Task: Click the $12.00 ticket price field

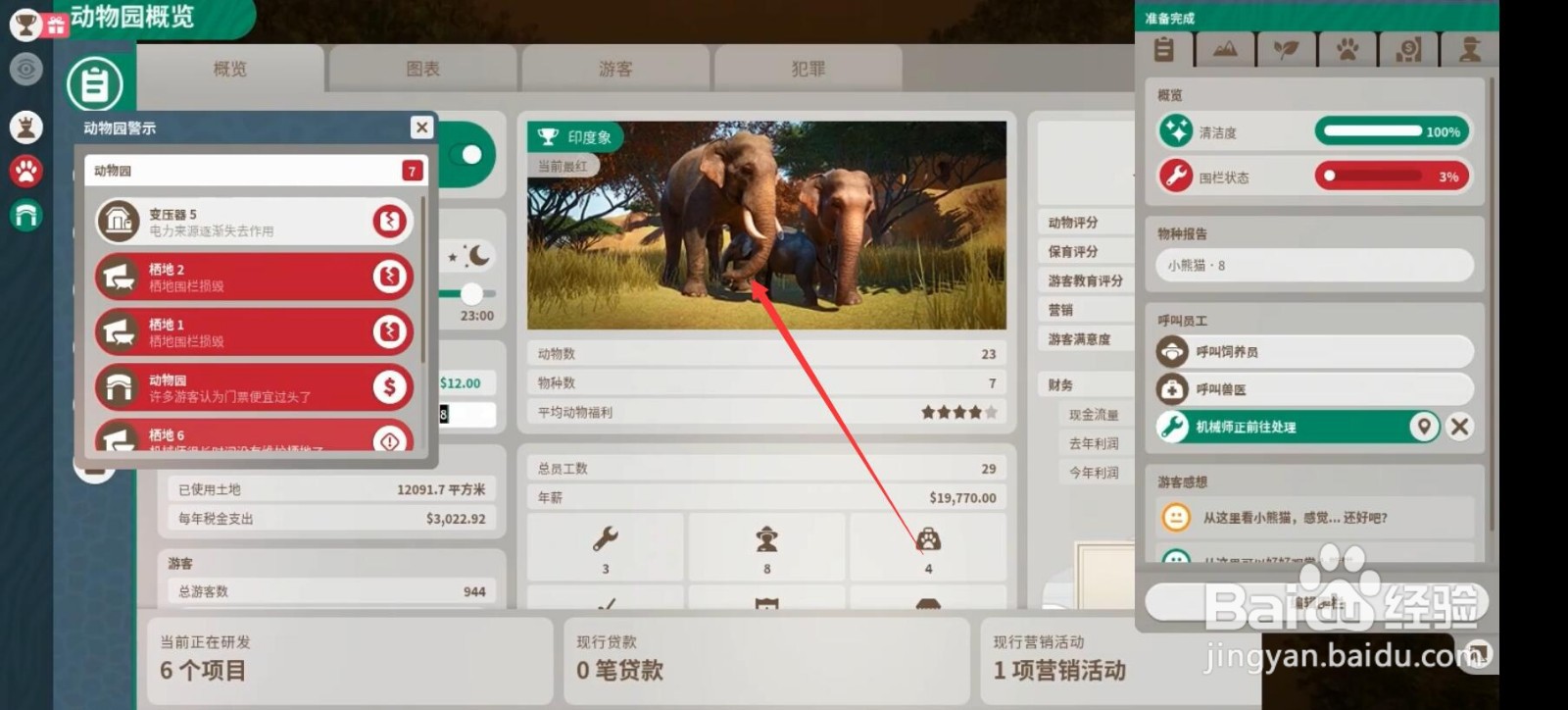Action: coord(466,383)
